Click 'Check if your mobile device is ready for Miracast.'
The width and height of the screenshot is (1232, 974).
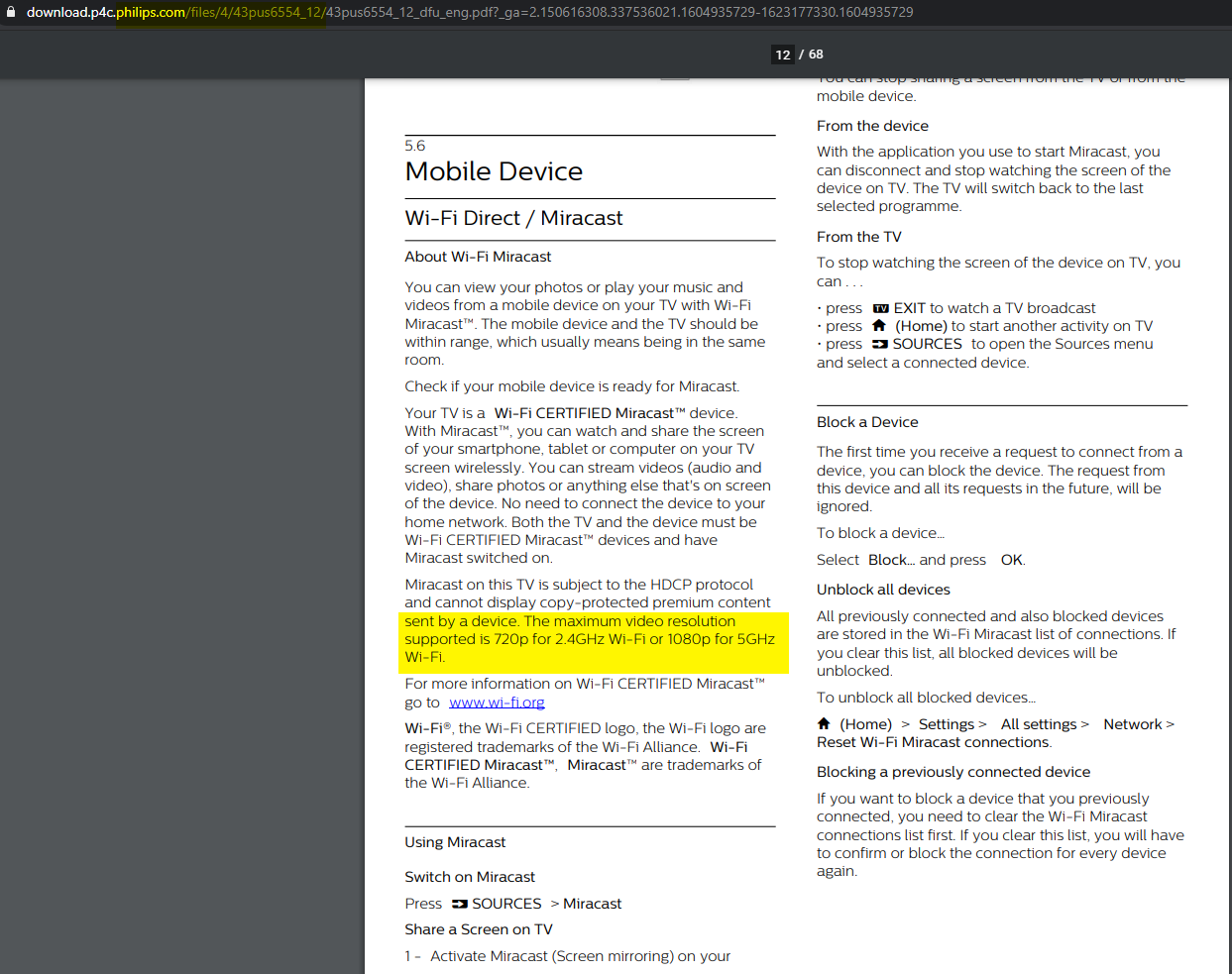coord(572,386)
